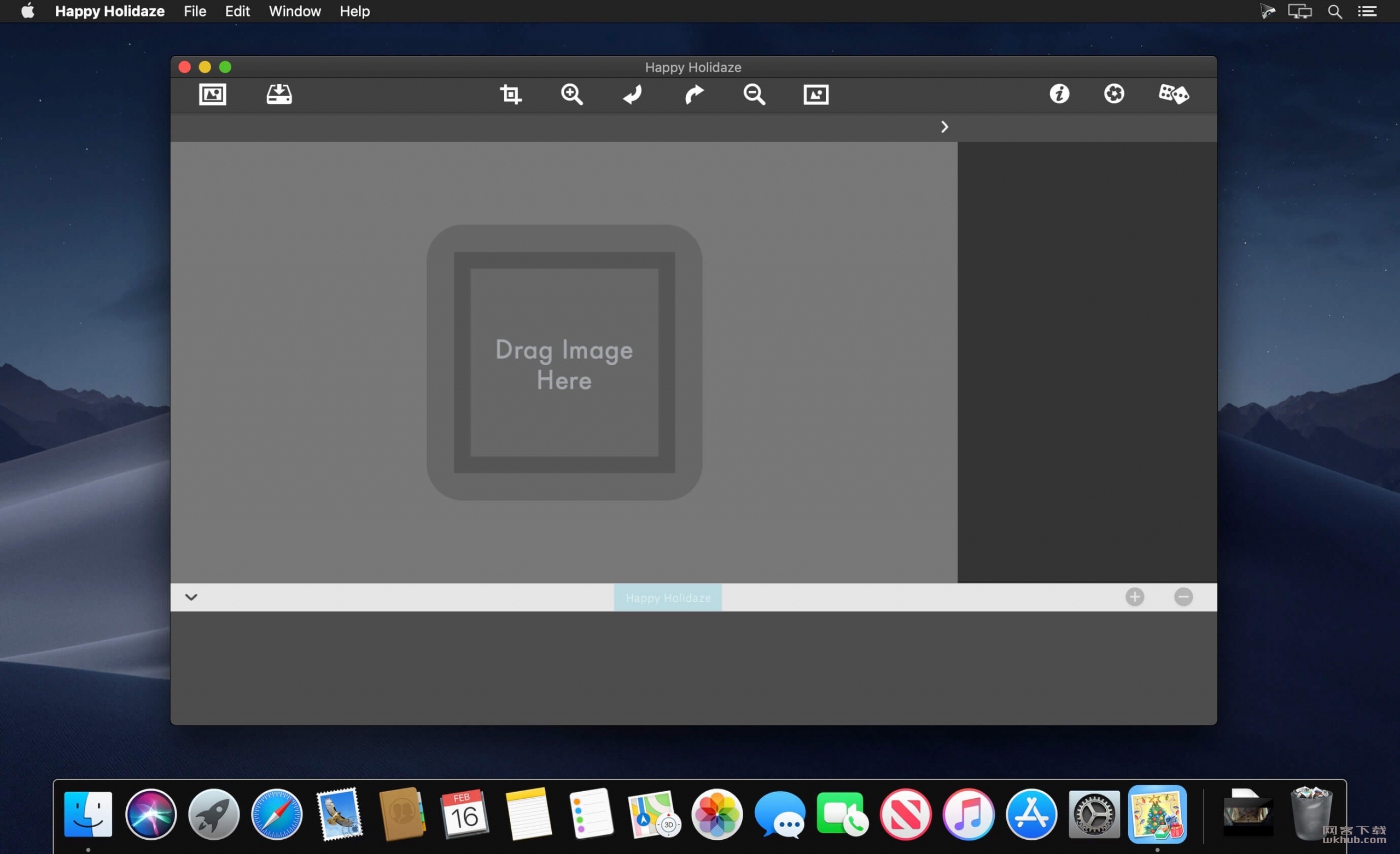Open the info icon in toolbar
Image resolution: width=1400 pixels, height=854 pixels.
(1059, 93)
